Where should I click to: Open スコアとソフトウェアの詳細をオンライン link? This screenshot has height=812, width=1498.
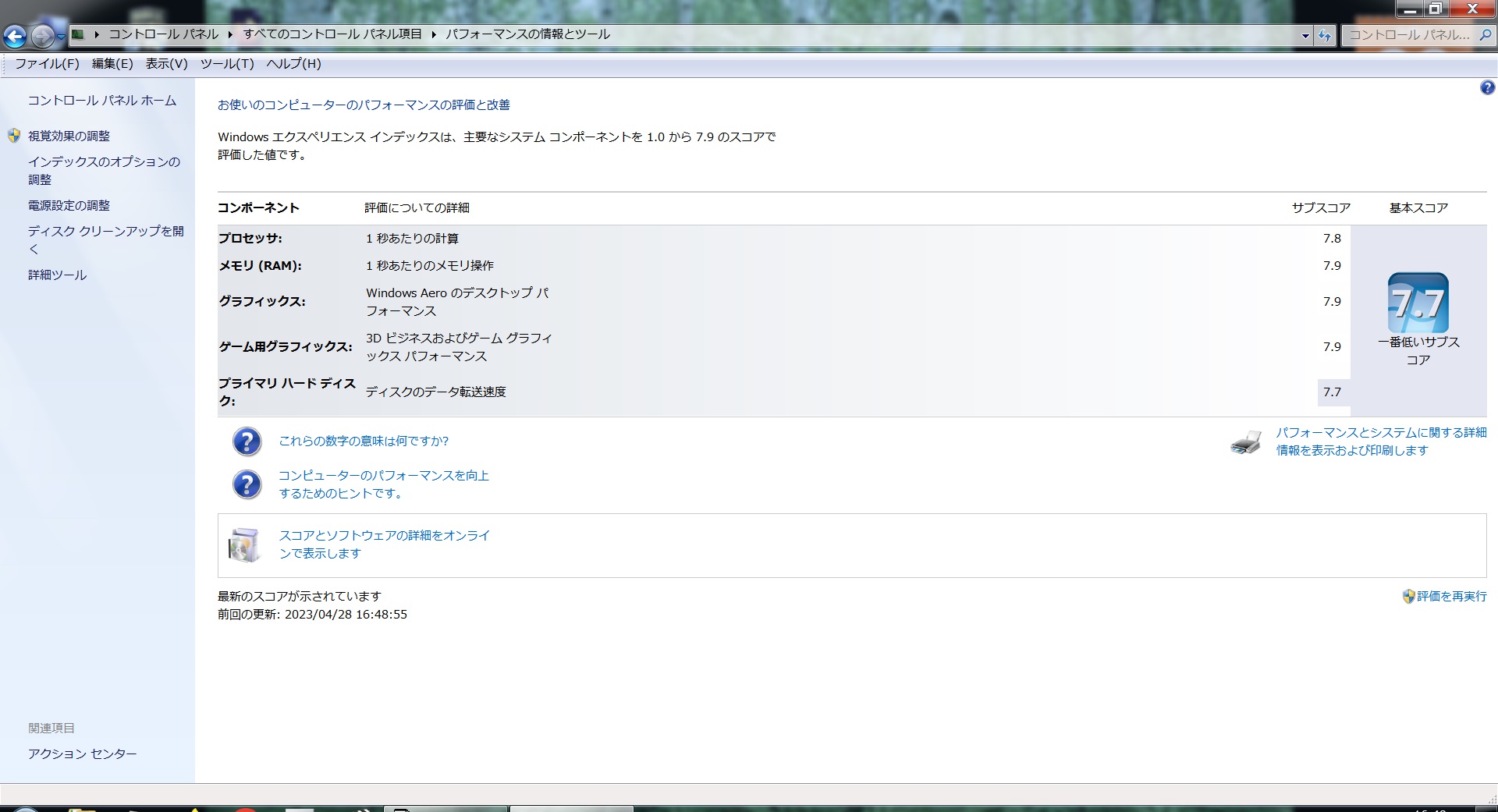pos(385,544)
